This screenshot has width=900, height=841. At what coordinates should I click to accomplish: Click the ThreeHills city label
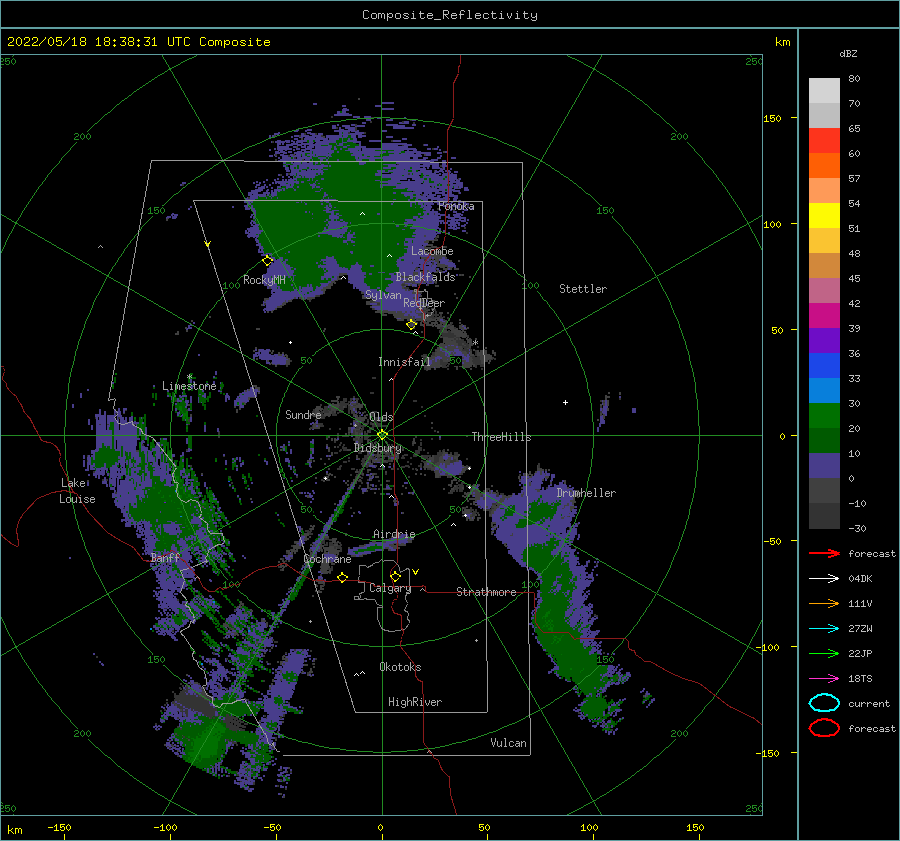(501, 437)
